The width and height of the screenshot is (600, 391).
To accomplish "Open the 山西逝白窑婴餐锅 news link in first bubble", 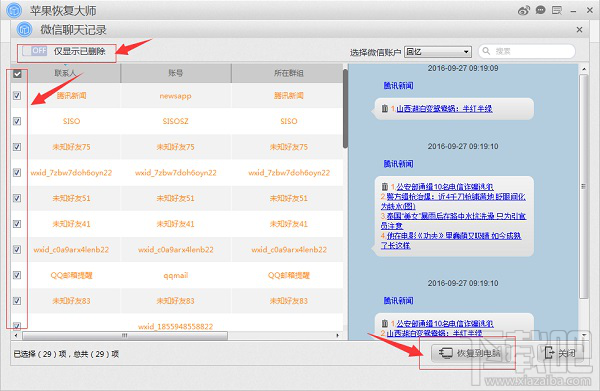I will pyautogui.click(x=444, y=109).
